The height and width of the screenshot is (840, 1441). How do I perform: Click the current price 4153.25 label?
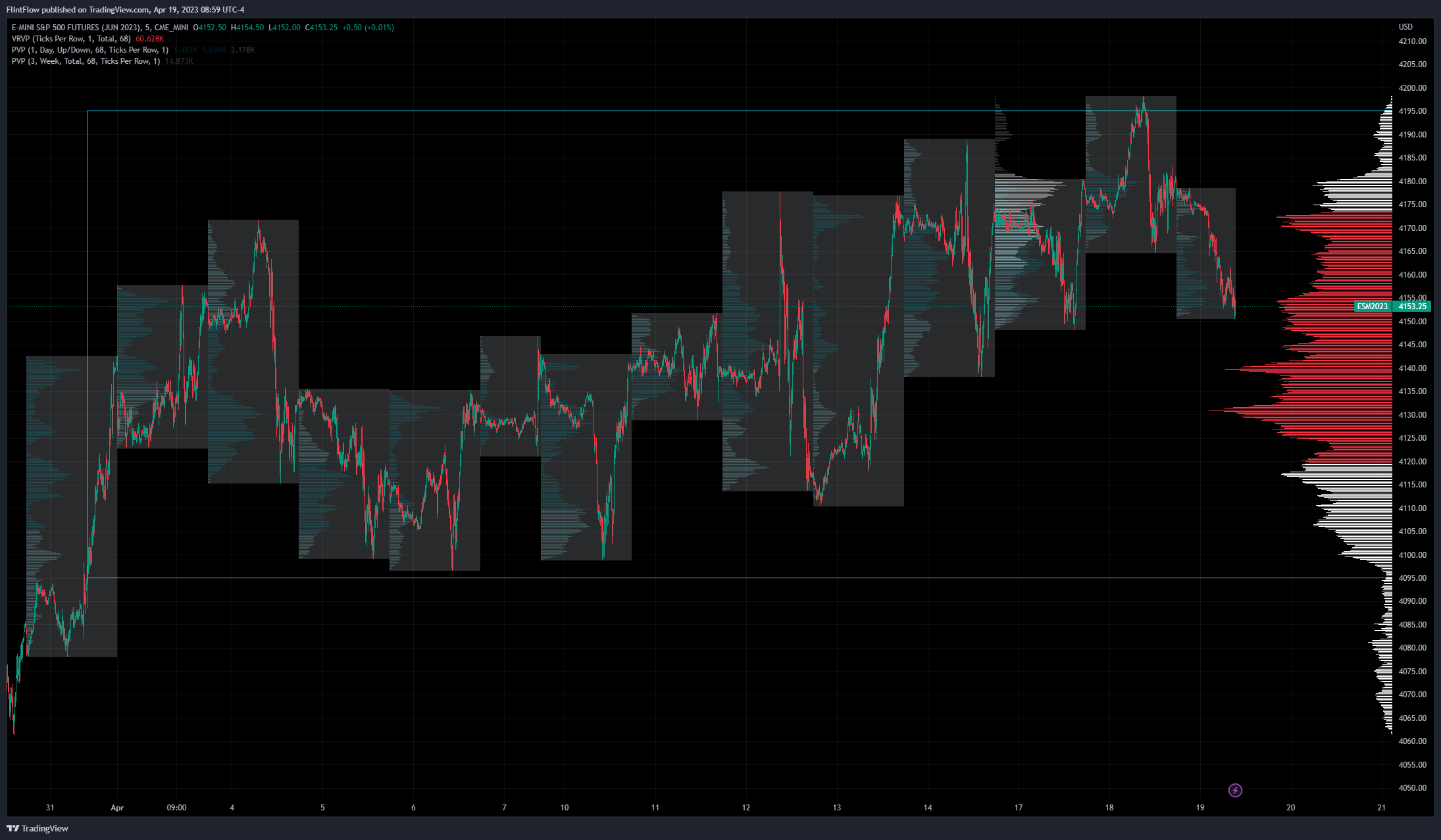tap(1412, 307)
